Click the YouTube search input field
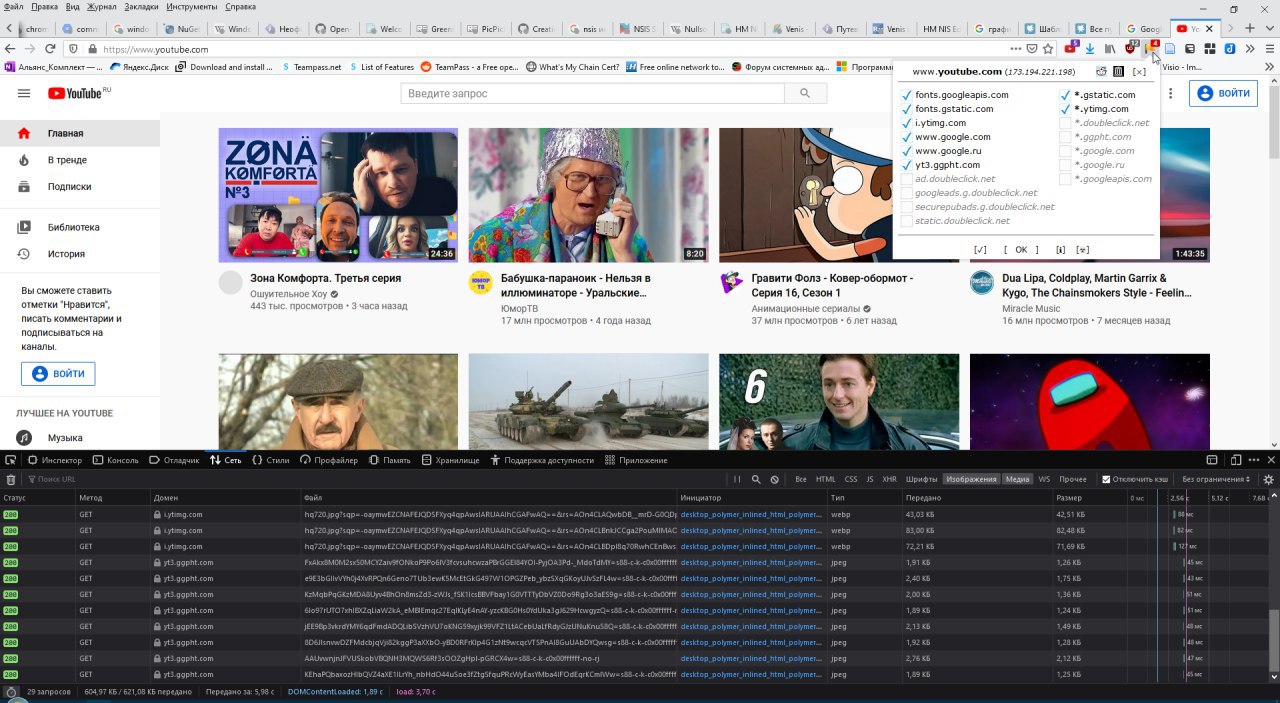Screen dimensions: 1280x703 point(593,93)
